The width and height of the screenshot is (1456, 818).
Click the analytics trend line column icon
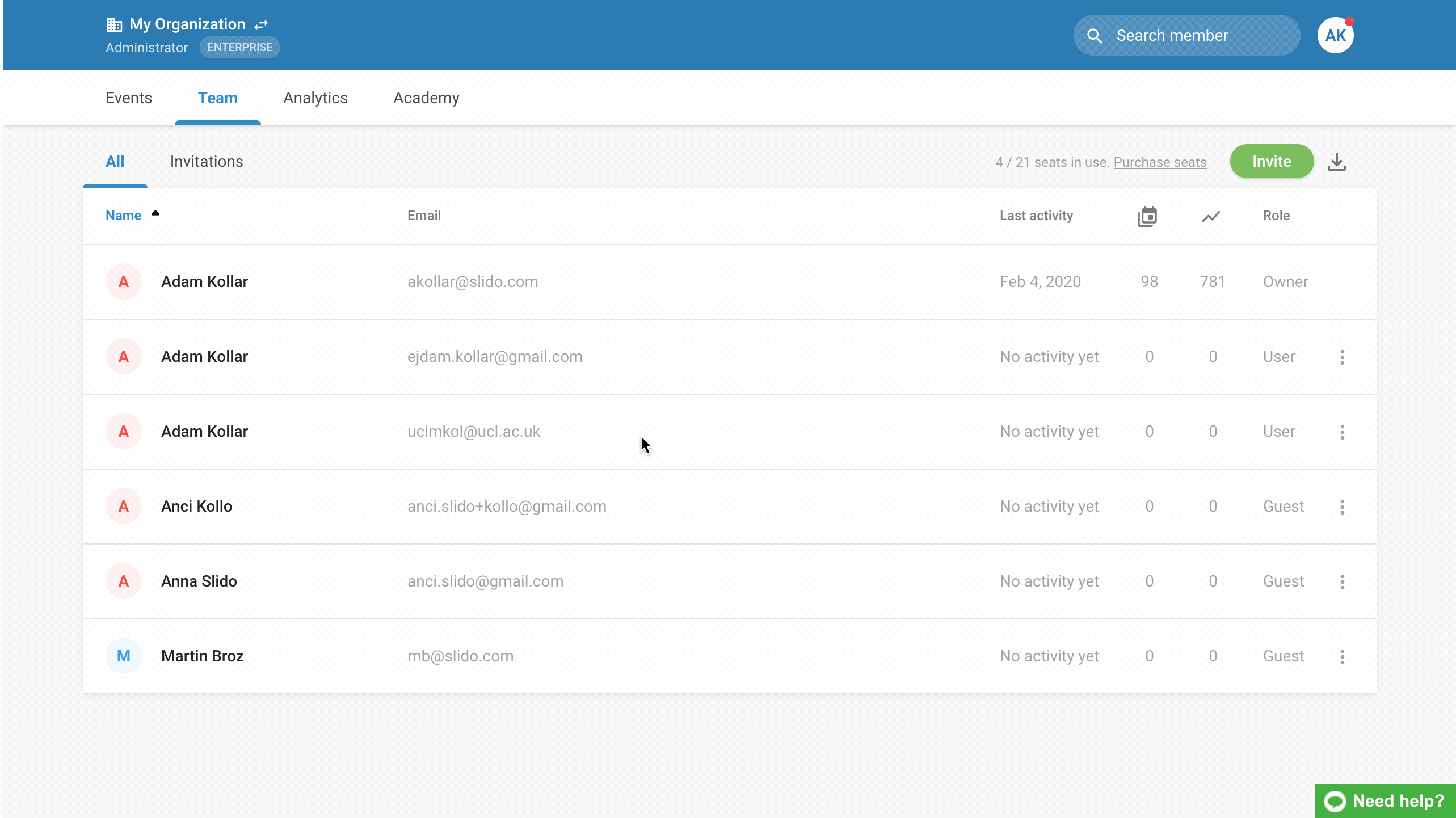tap(1210, 216)
